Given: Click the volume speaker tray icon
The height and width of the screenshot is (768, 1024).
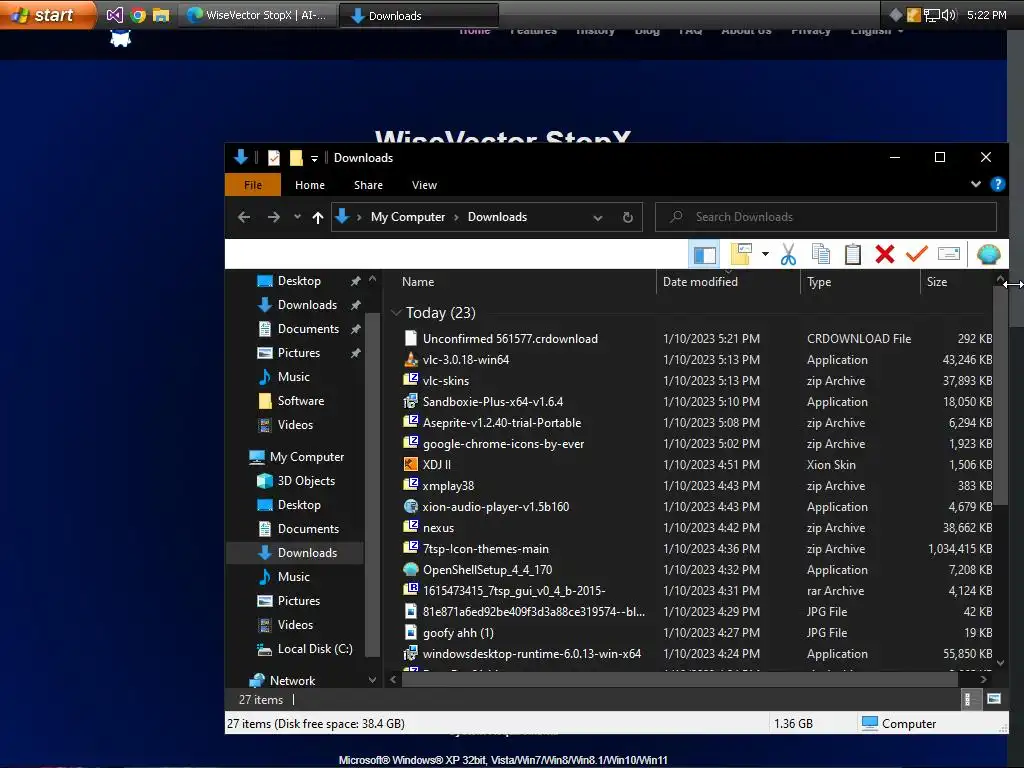Looking at the screenshot, I should pyautogui.click(x=950, y=15).
